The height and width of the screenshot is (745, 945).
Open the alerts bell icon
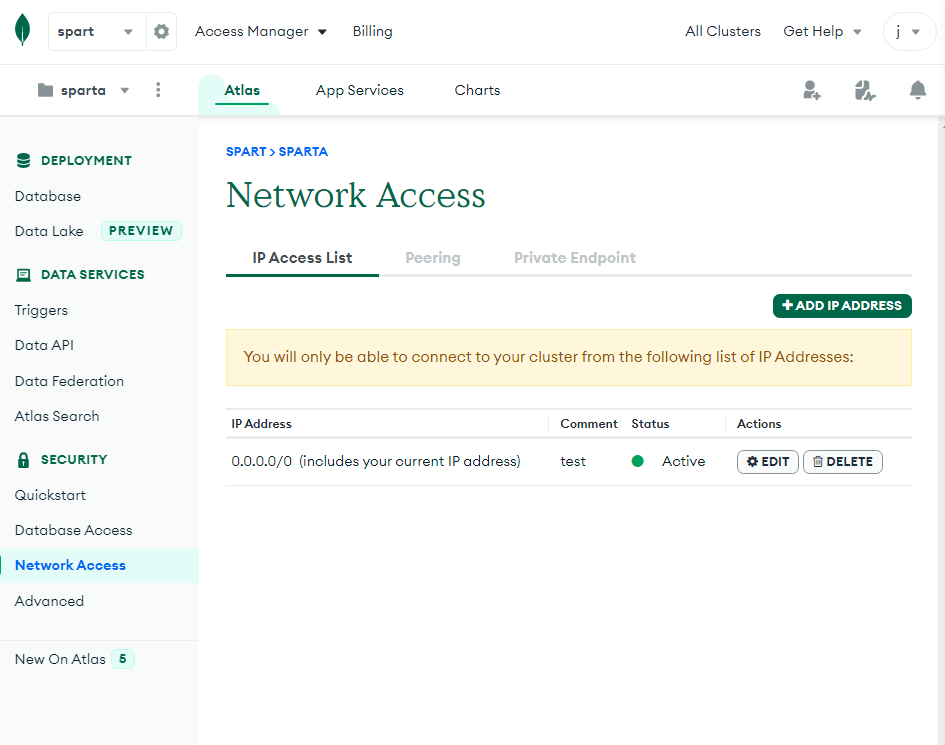(917, 90)
